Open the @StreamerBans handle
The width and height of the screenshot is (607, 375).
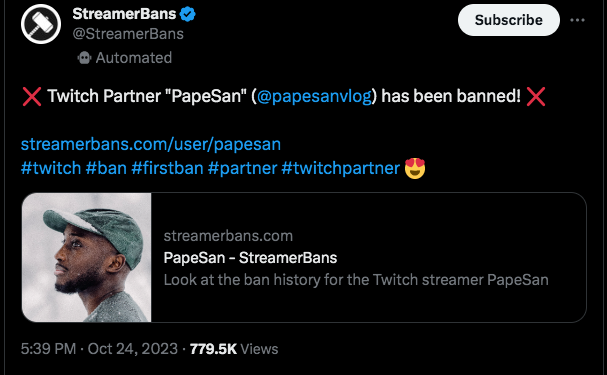point(128,34)
